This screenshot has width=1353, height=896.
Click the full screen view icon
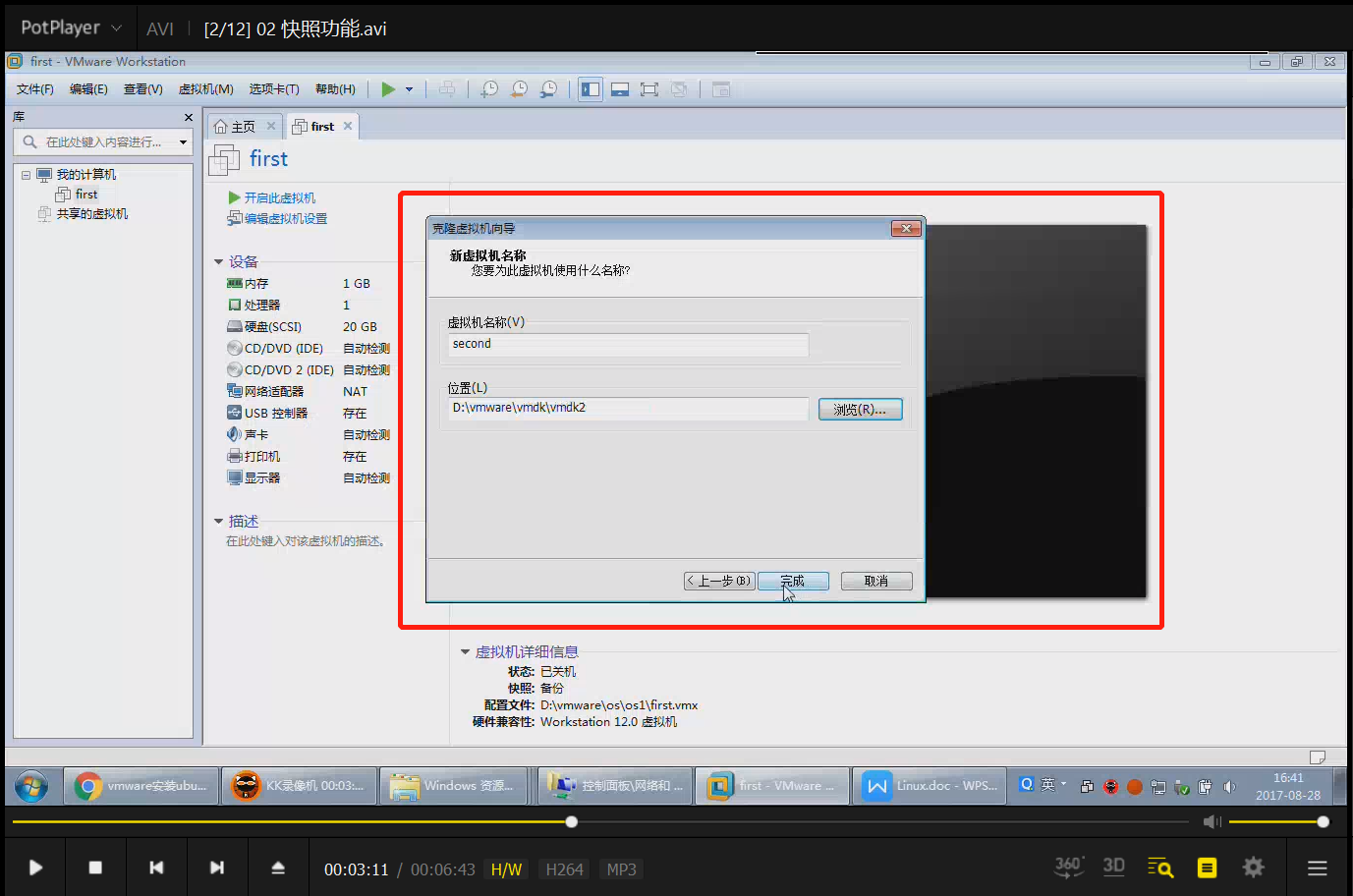click(649, 89)
